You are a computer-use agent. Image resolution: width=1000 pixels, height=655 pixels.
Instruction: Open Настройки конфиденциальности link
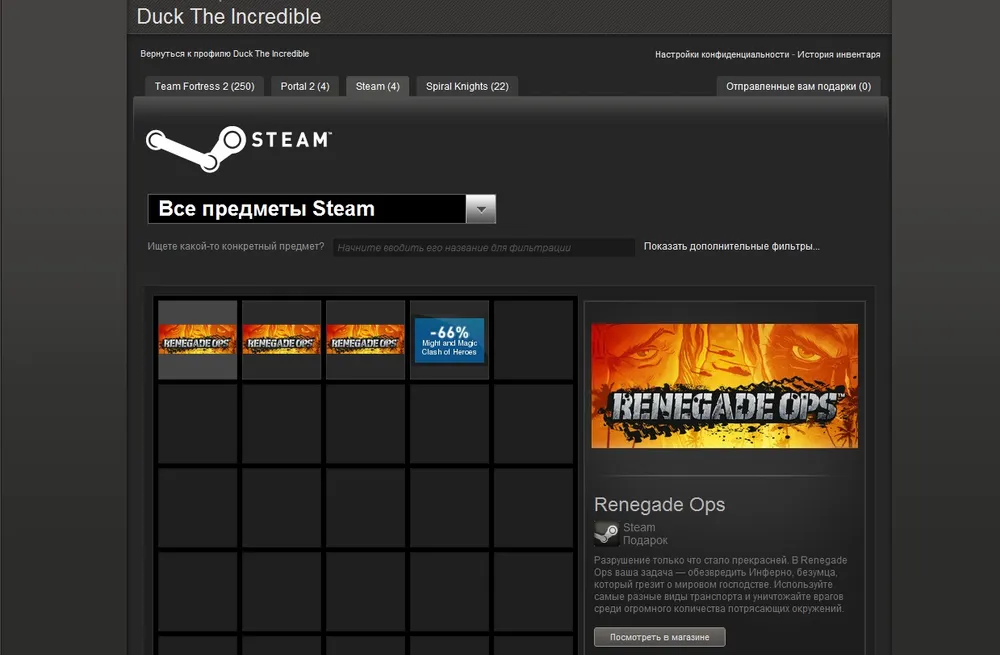[722, 54]
